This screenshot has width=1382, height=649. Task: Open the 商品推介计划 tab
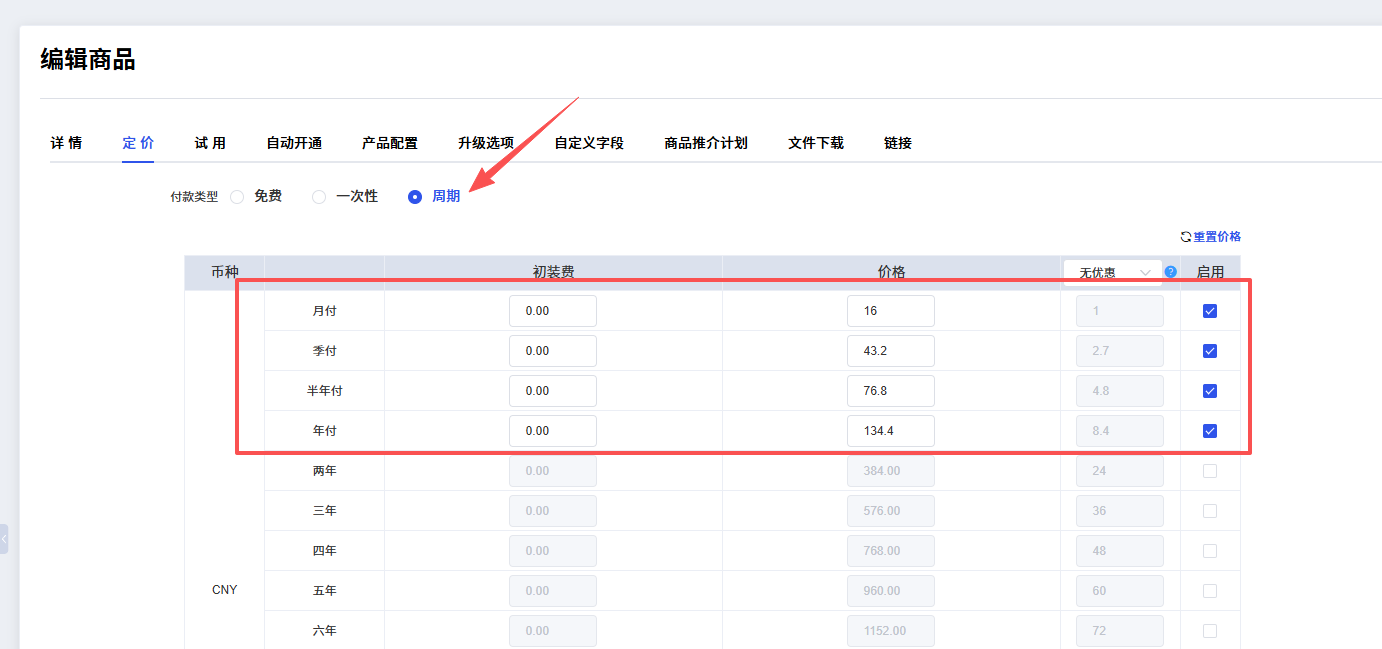click(x=706, y=143)
